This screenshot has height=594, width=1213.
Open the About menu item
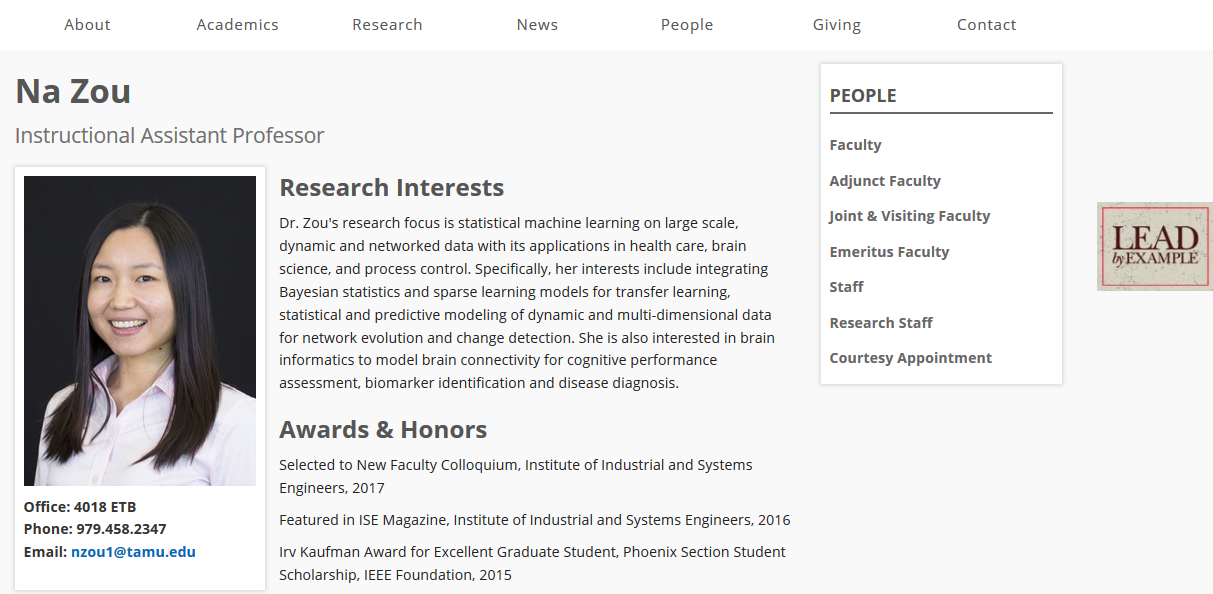pyautogui.click(x=87, y=25)
